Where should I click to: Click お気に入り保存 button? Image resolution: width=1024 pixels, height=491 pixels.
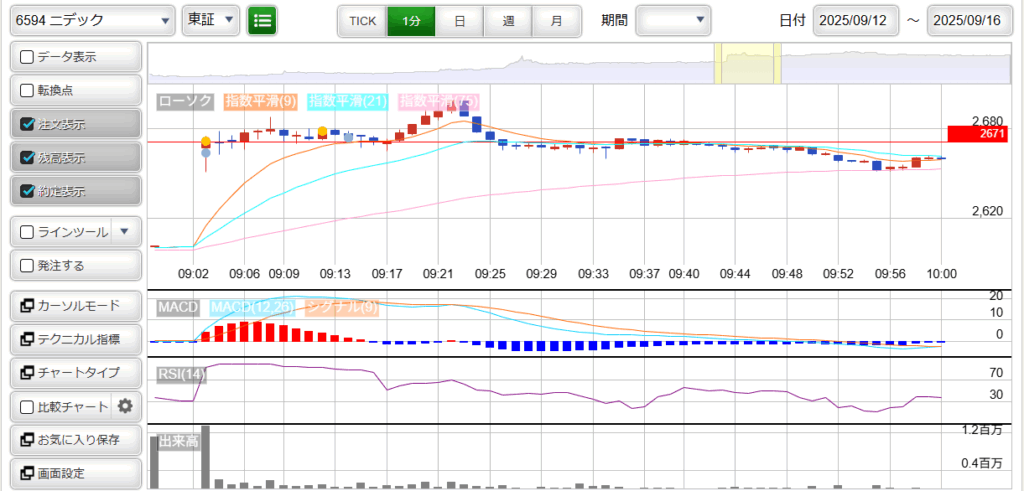76,439
